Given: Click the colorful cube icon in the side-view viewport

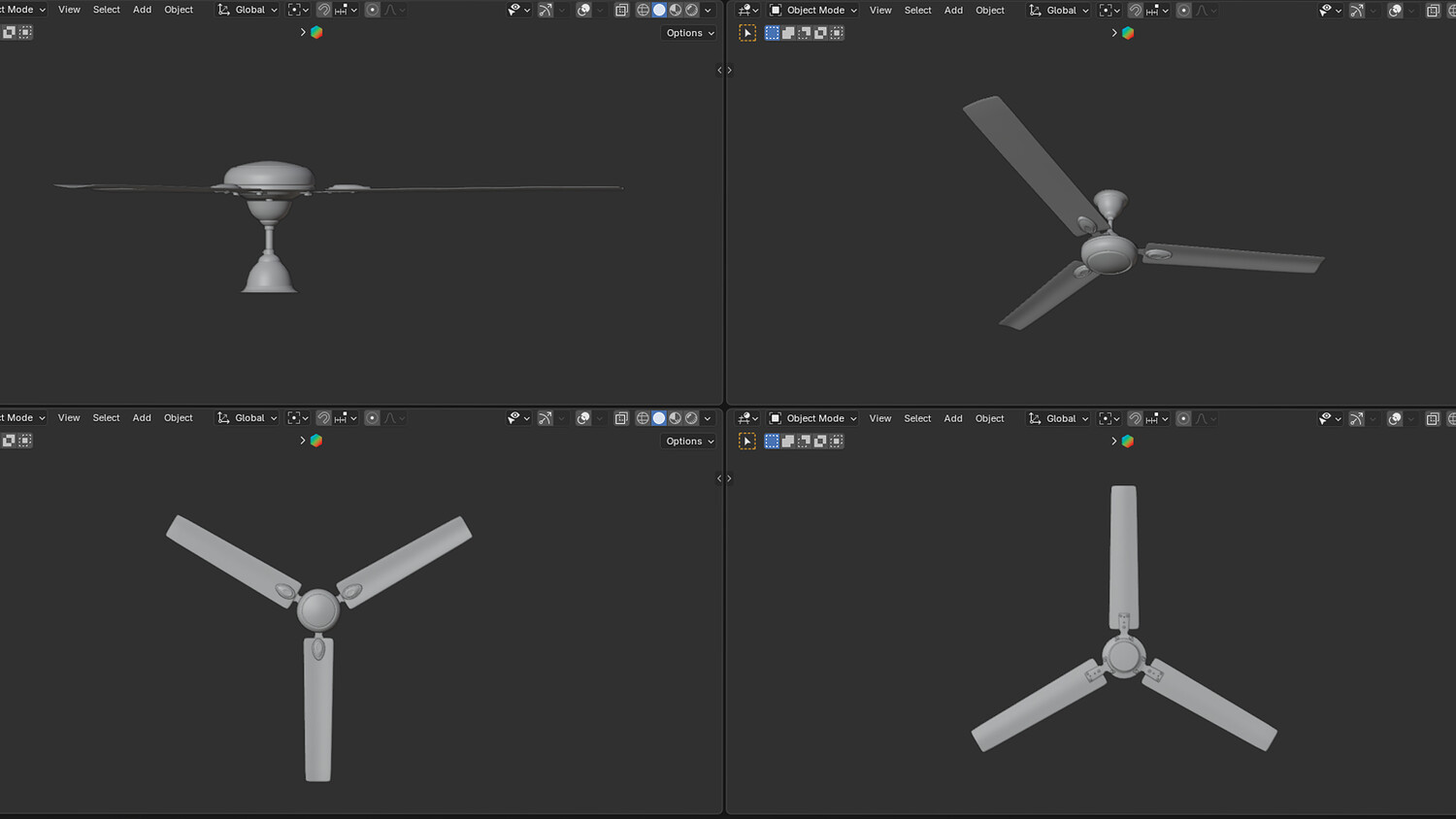Looking at the screenshot, I should tap(316, 32).
